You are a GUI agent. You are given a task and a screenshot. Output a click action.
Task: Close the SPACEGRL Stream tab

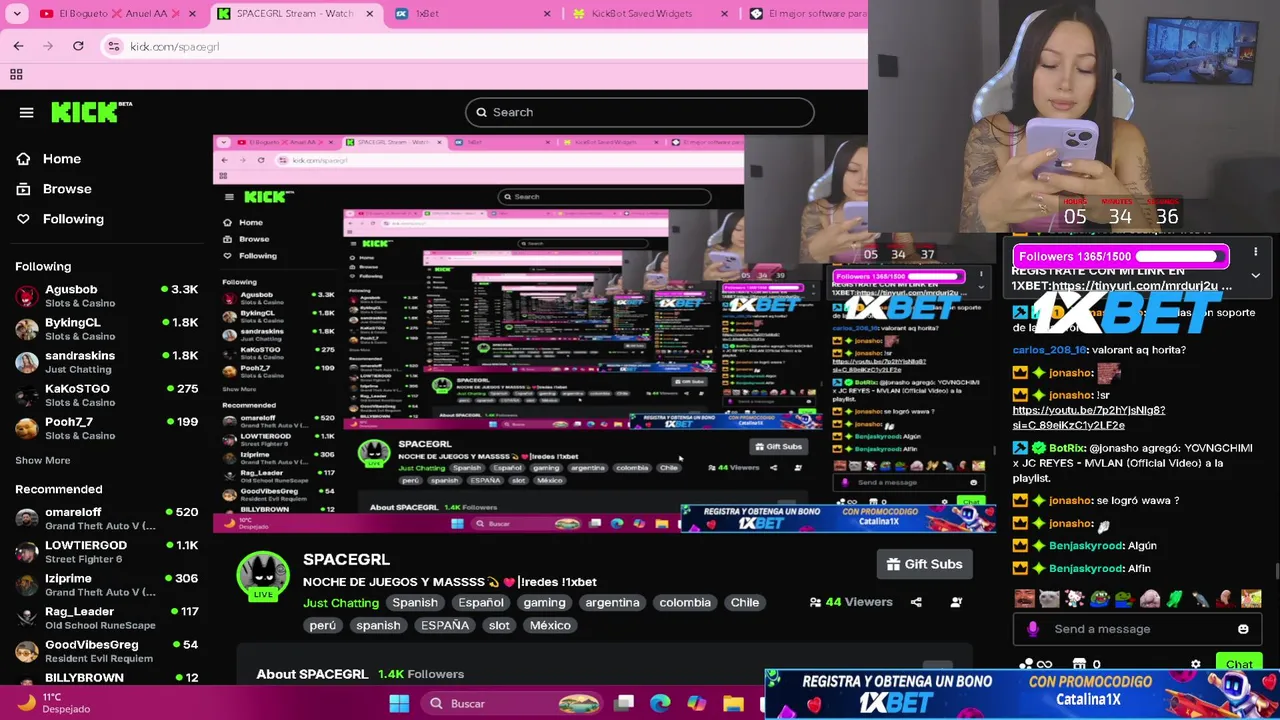point(370,14)
